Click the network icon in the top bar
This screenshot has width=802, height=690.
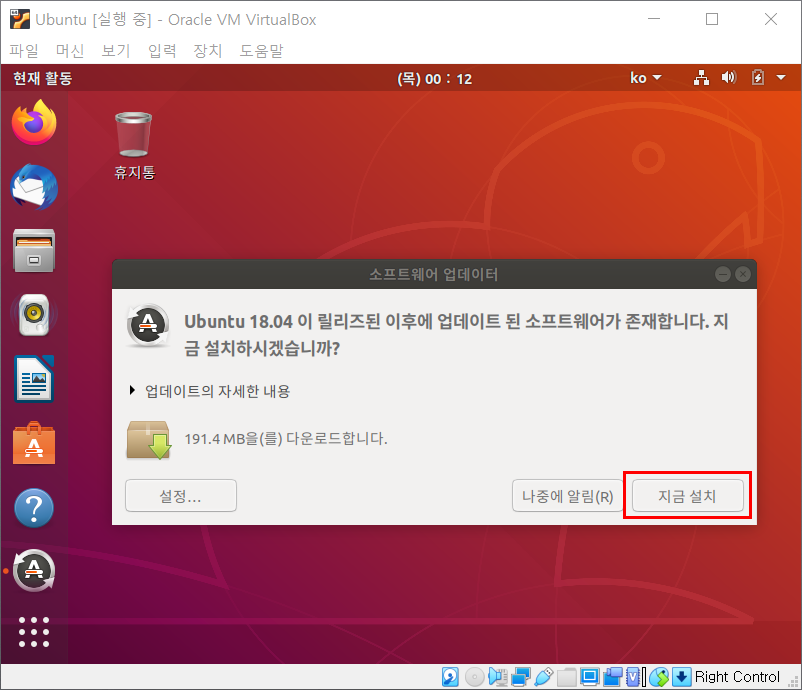click(701, 78)
